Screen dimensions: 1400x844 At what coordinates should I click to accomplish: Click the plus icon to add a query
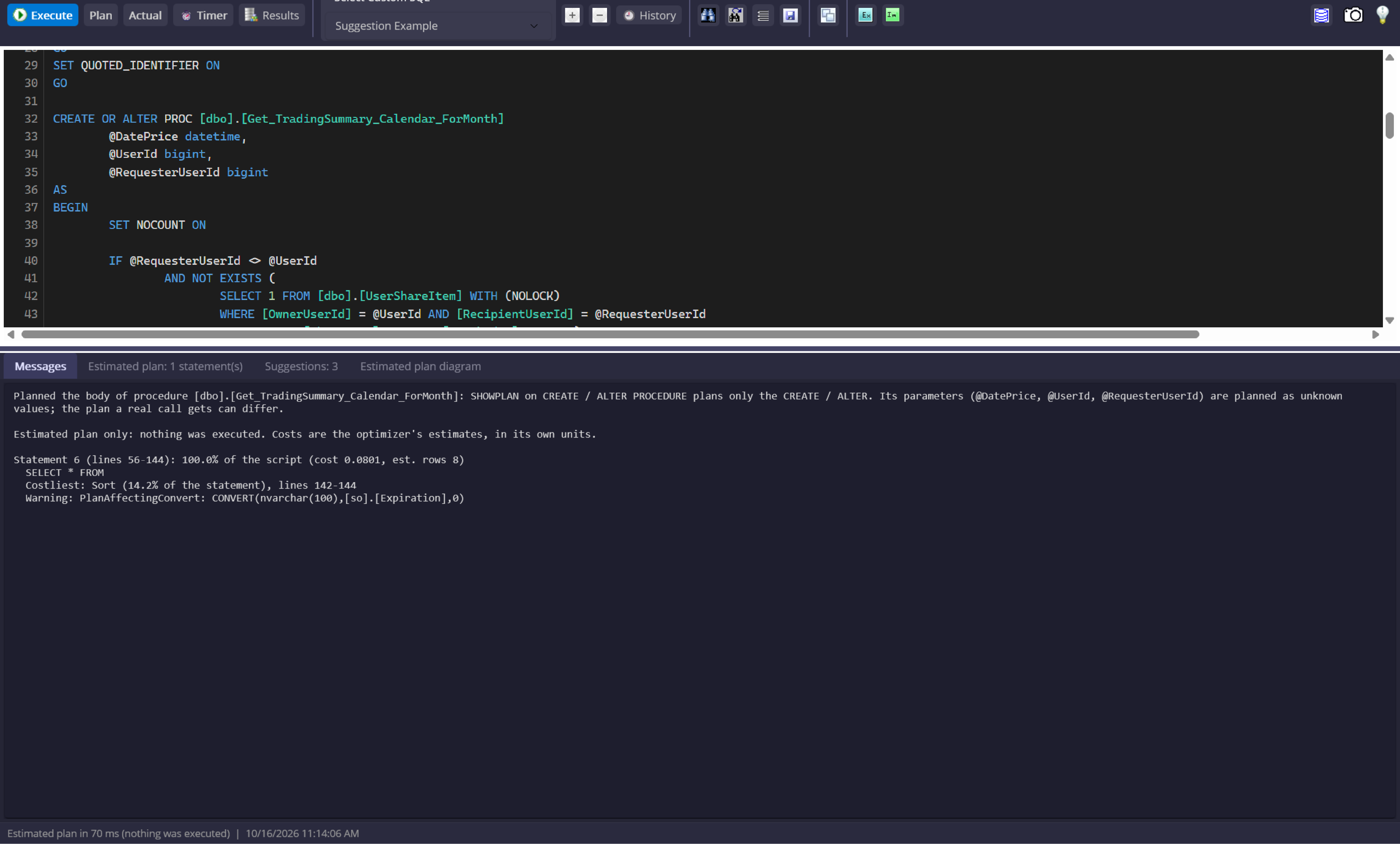(x=572, y=15)
